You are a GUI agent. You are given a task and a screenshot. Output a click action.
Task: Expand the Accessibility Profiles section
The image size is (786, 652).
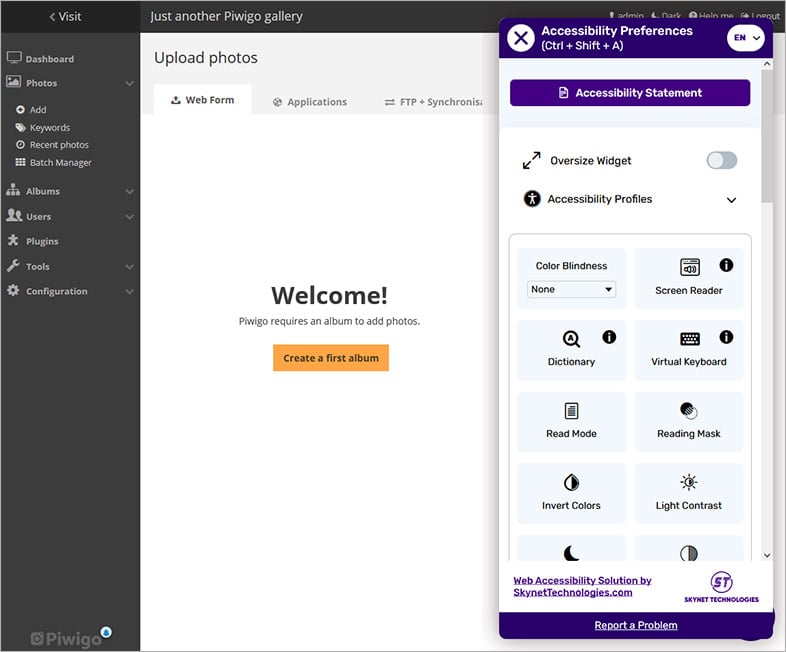pyautogui.click(x=731, y=200)
